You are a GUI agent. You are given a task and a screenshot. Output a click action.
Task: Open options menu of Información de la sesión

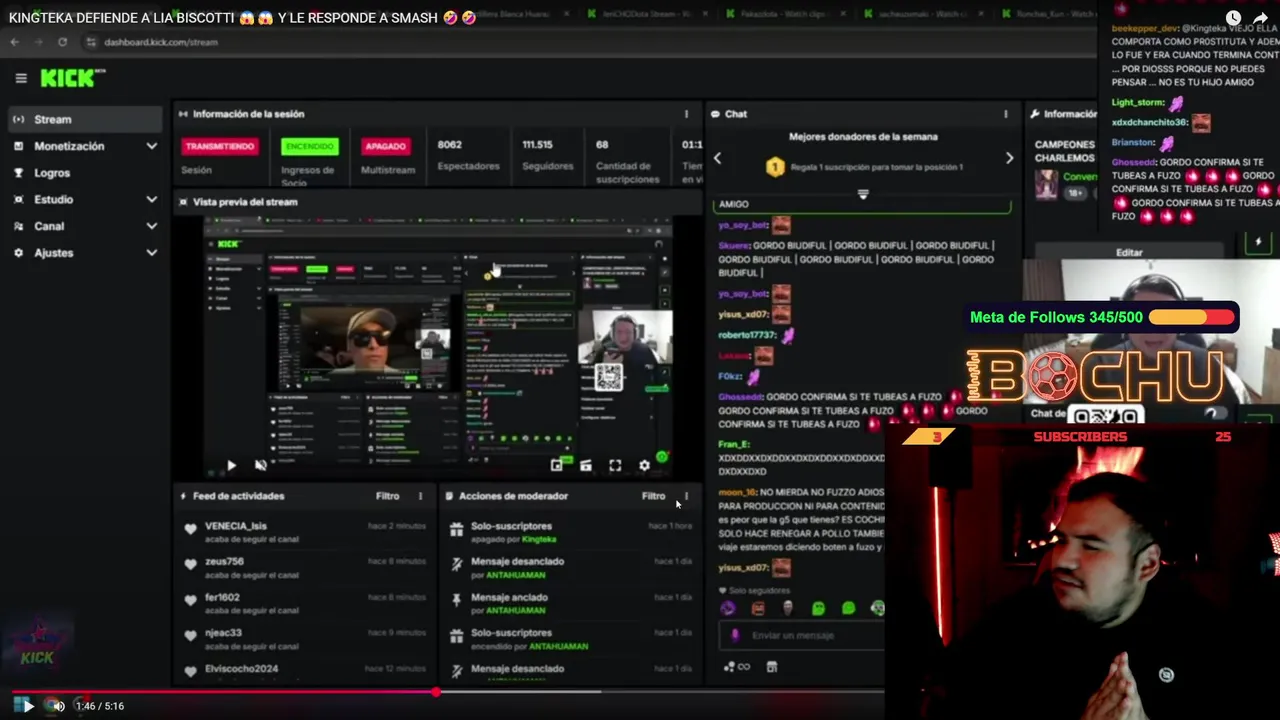[x=686, y=114]
